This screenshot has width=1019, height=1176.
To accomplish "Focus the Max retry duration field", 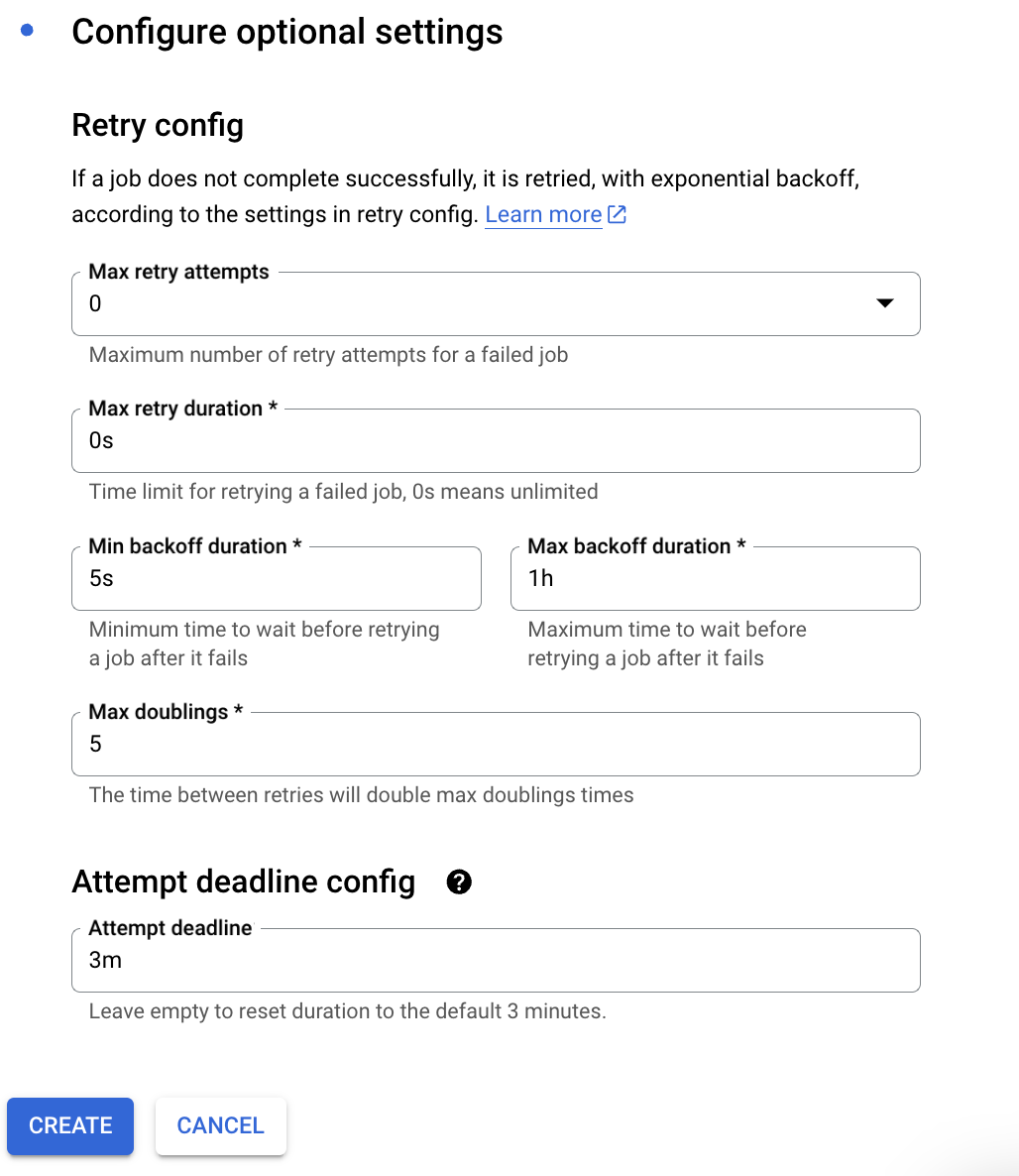I will pyautogui.click(x=496, y=441).
